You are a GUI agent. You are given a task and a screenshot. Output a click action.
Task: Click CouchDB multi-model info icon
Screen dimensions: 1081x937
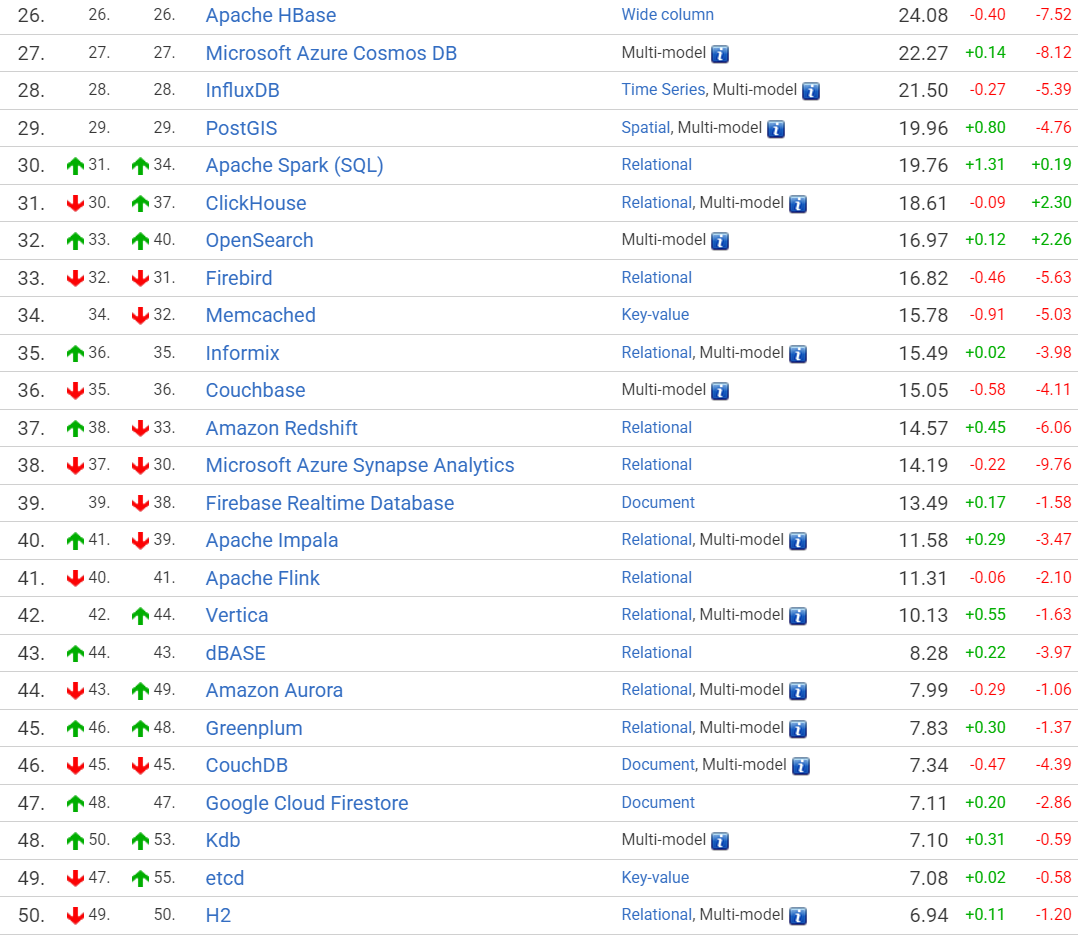pos(800,766)
